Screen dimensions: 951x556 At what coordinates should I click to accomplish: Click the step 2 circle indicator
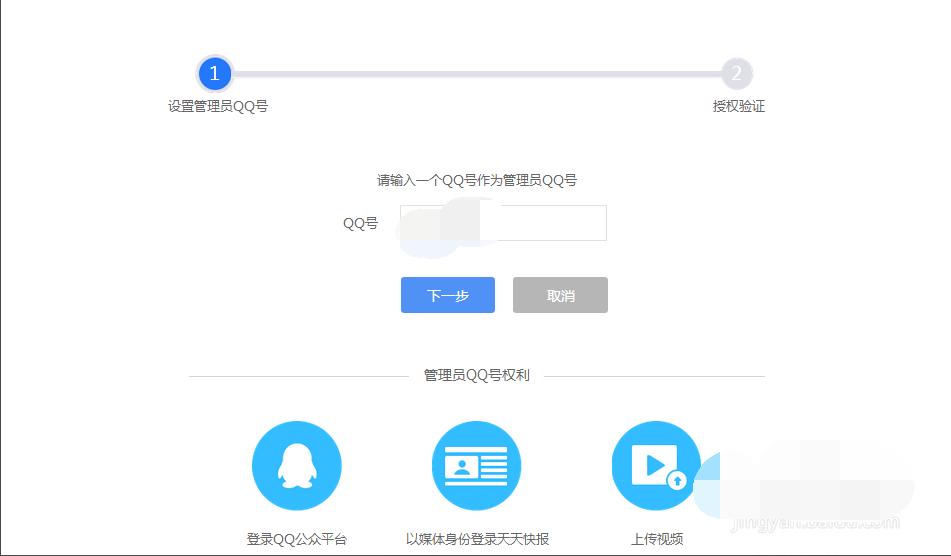(x=736, y=73)
